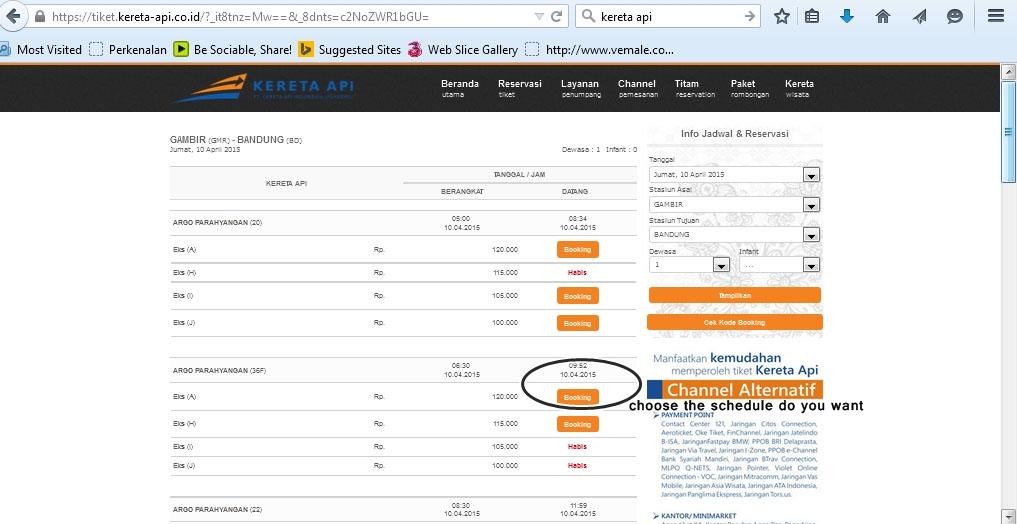
Task: Select the ARGO PARAHYANGAN (20) train name
Action: coord(217,222)
